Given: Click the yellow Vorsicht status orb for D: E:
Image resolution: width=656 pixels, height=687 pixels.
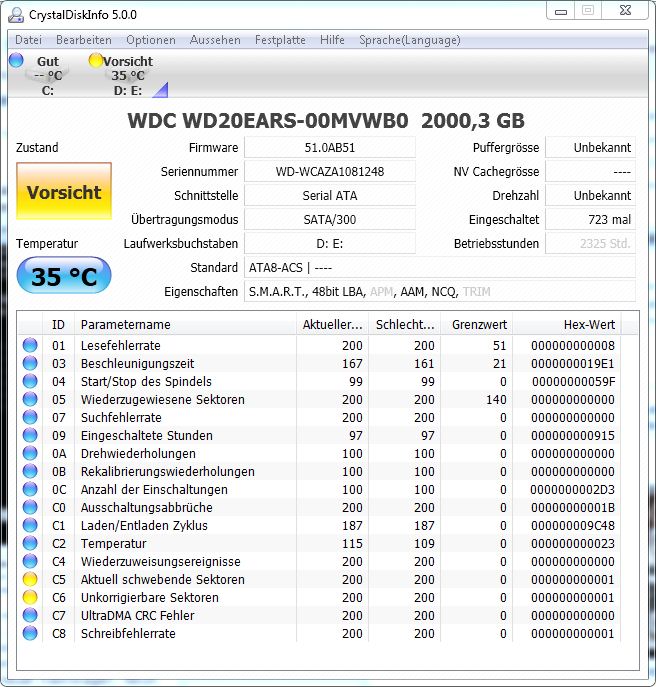Looking at the screenshot, I should click(x=95, y=60).
